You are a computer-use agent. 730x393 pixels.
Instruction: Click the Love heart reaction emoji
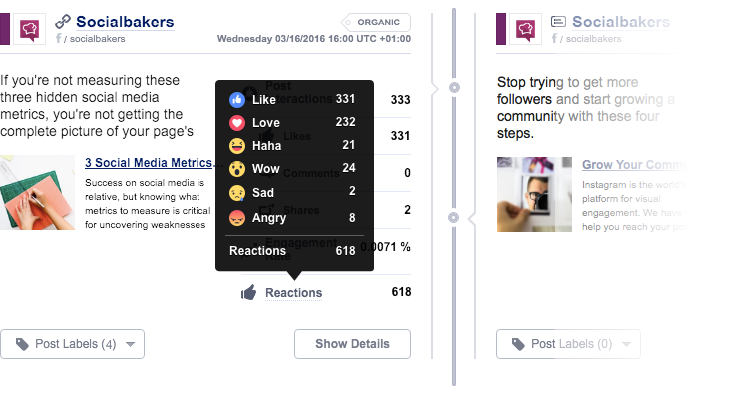pos(237,122)
